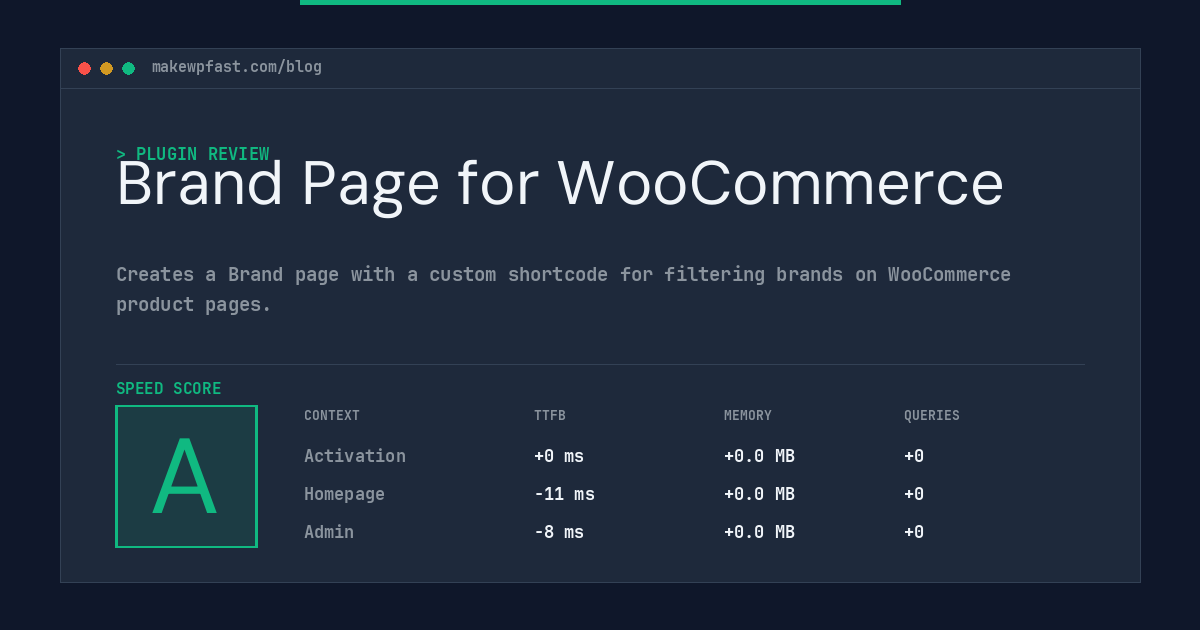Click the orange window dot
The height and width of the screenshot is (630, 1200).
(x=106, y=68)
